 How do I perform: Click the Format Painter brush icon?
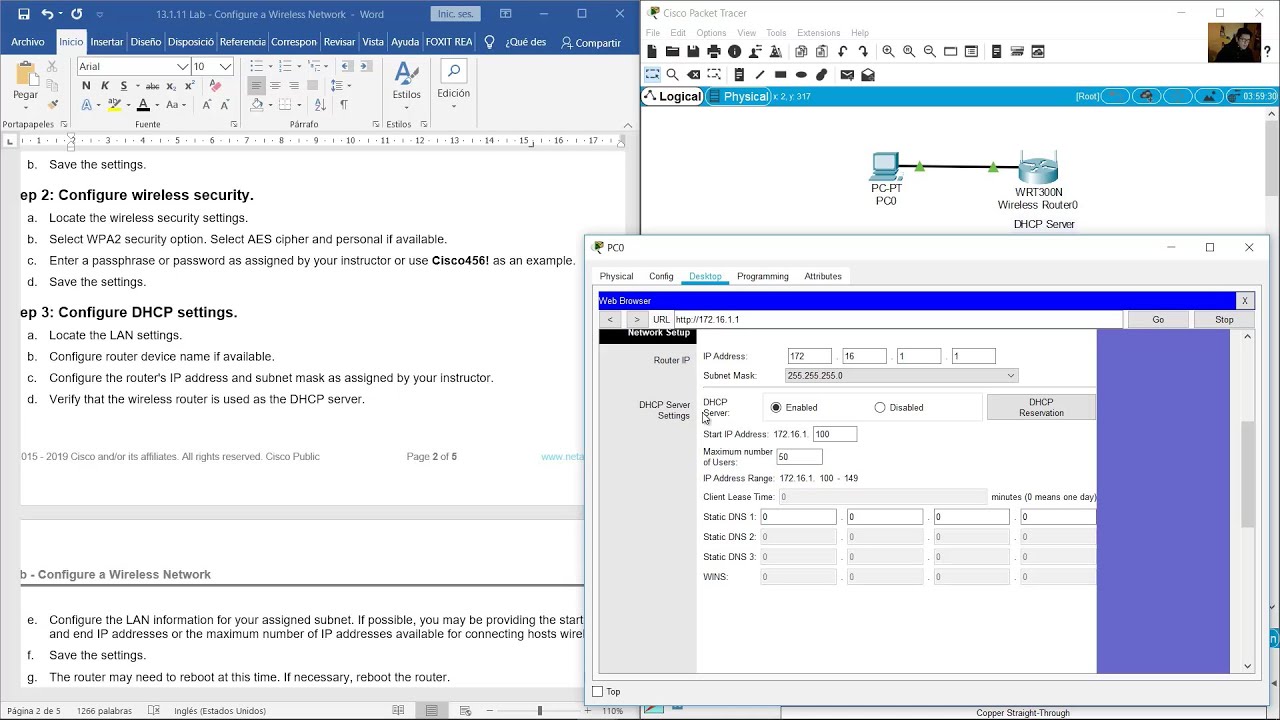pos(53,104)
